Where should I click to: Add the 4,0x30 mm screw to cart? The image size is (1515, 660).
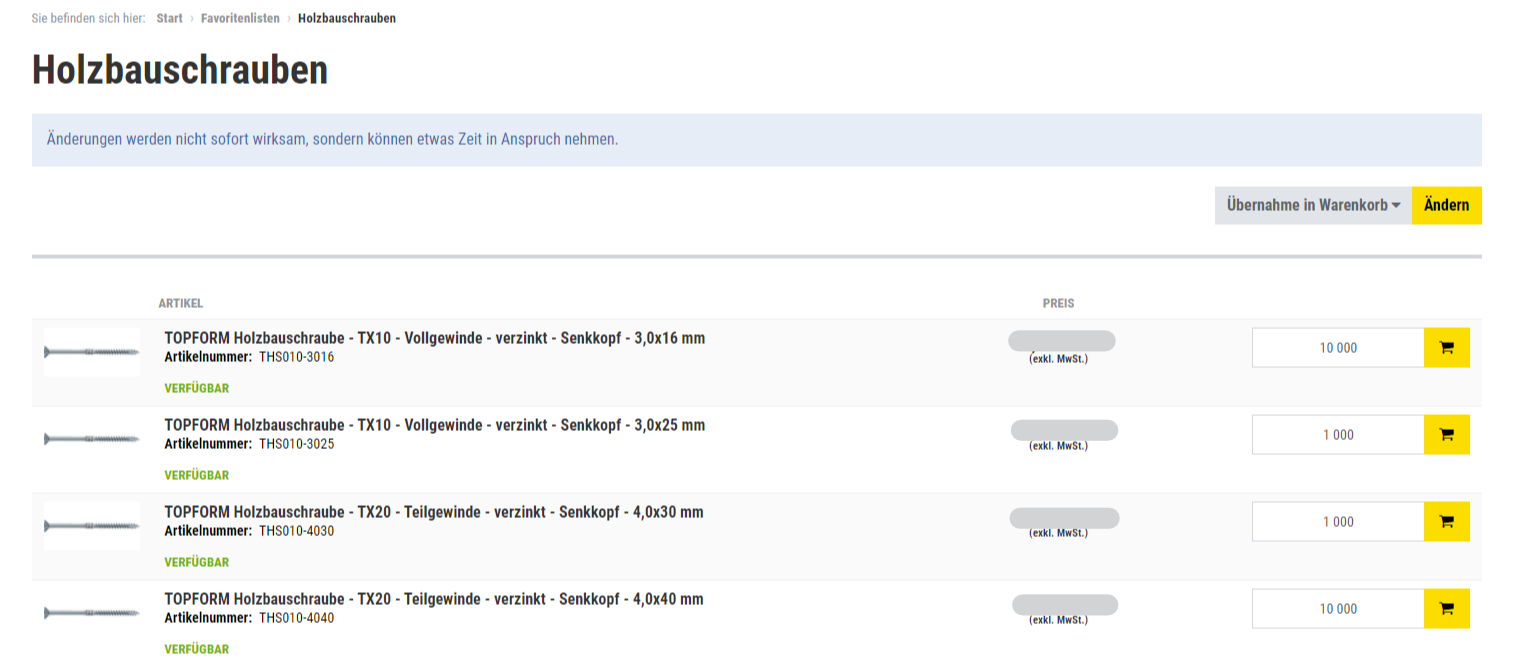coord(1446,522)
